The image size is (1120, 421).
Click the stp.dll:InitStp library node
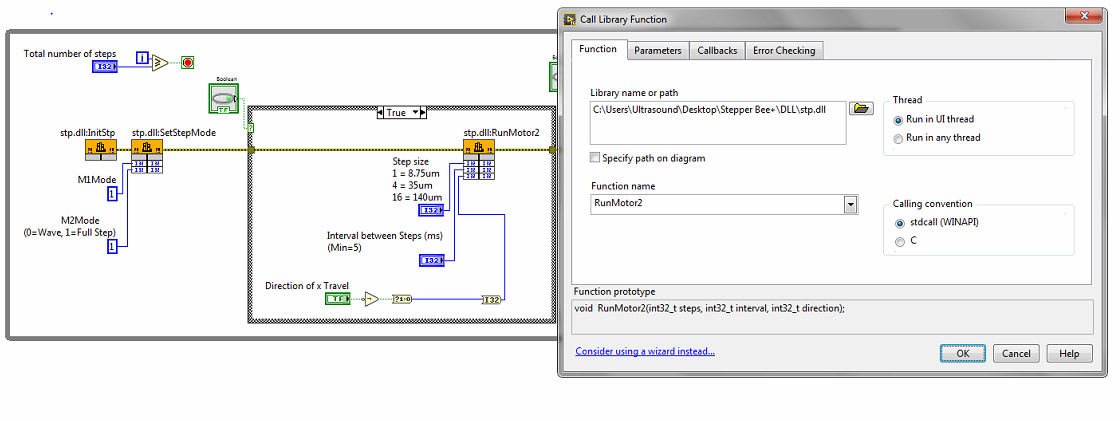click(100, 149)
